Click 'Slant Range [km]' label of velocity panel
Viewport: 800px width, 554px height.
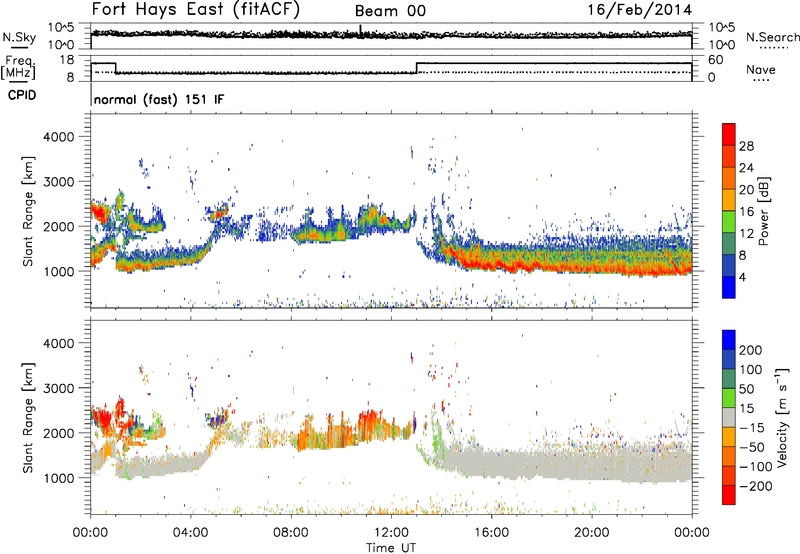point(28,417)
